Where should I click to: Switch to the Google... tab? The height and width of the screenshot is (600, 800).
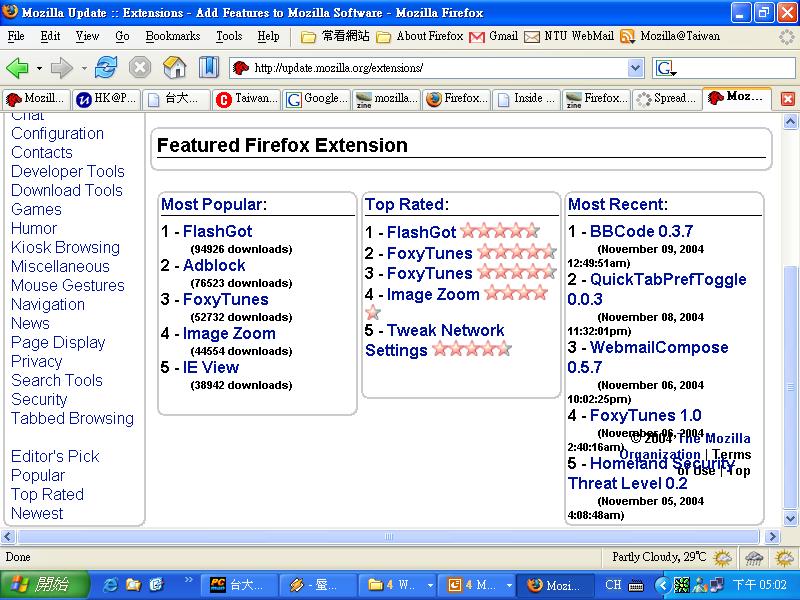pos(317,98)
